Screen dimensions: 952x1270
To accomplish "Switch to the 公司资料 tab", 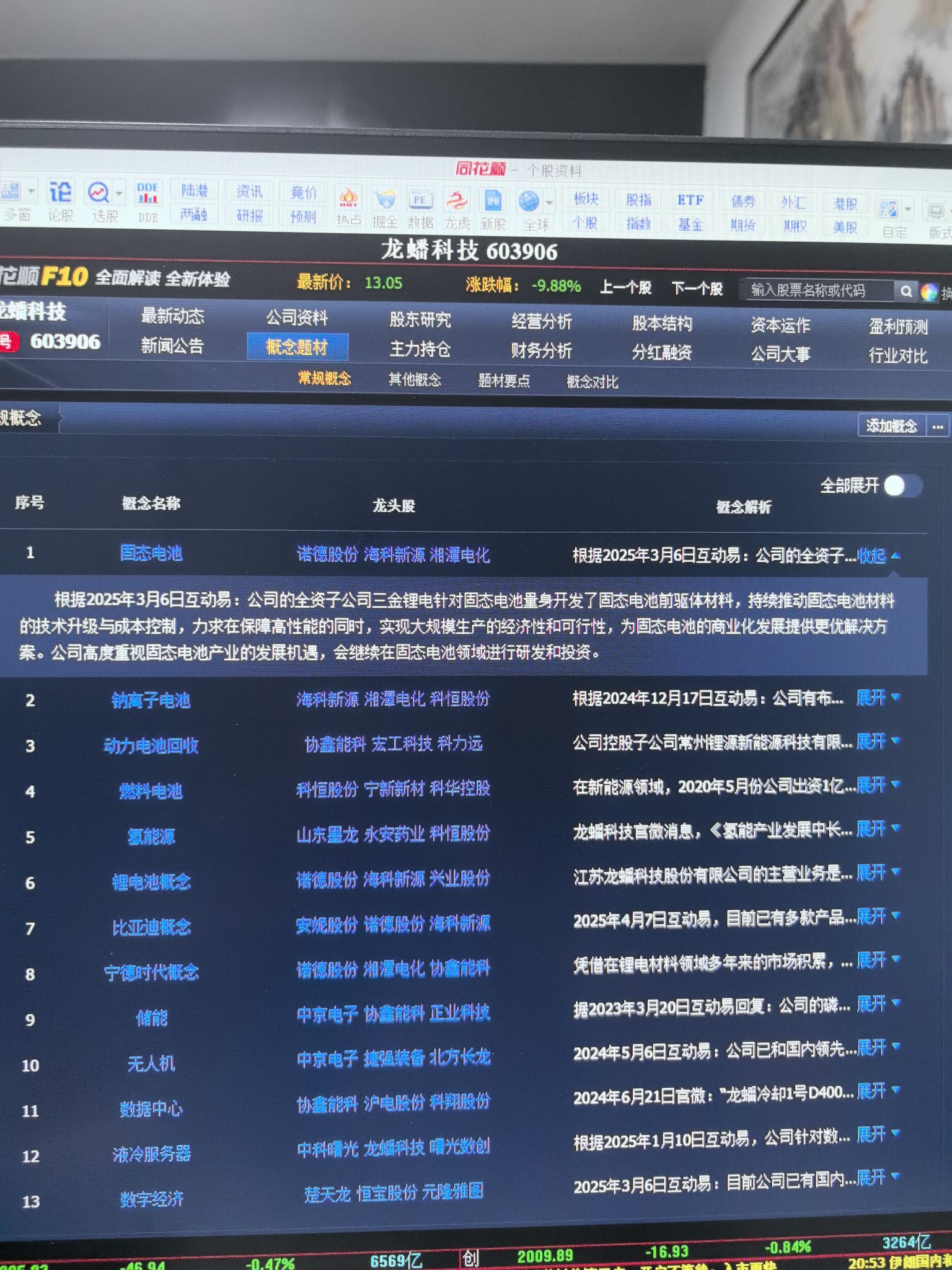I will (297, 318).
